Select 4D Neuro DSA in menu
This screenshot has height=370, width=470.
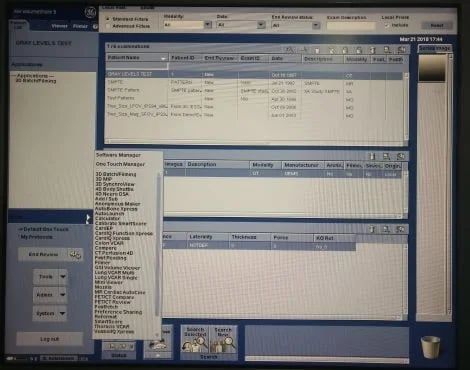[112, 194]
